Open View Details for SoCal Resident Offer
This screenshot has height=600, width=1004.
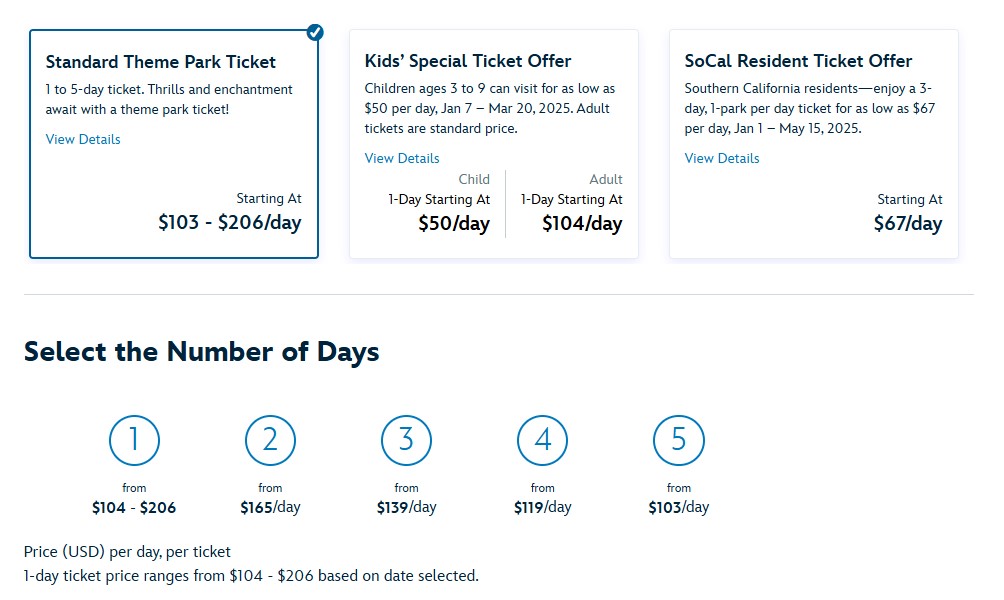coord(722,158)
